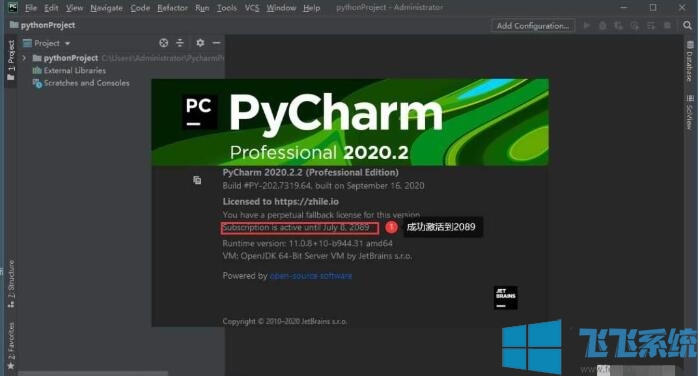This screenshot has height=376, width=699.
Task: Click 'VM: OpenJDK 64-Bit Server VM' text
Action: click(x=317, y=256)
